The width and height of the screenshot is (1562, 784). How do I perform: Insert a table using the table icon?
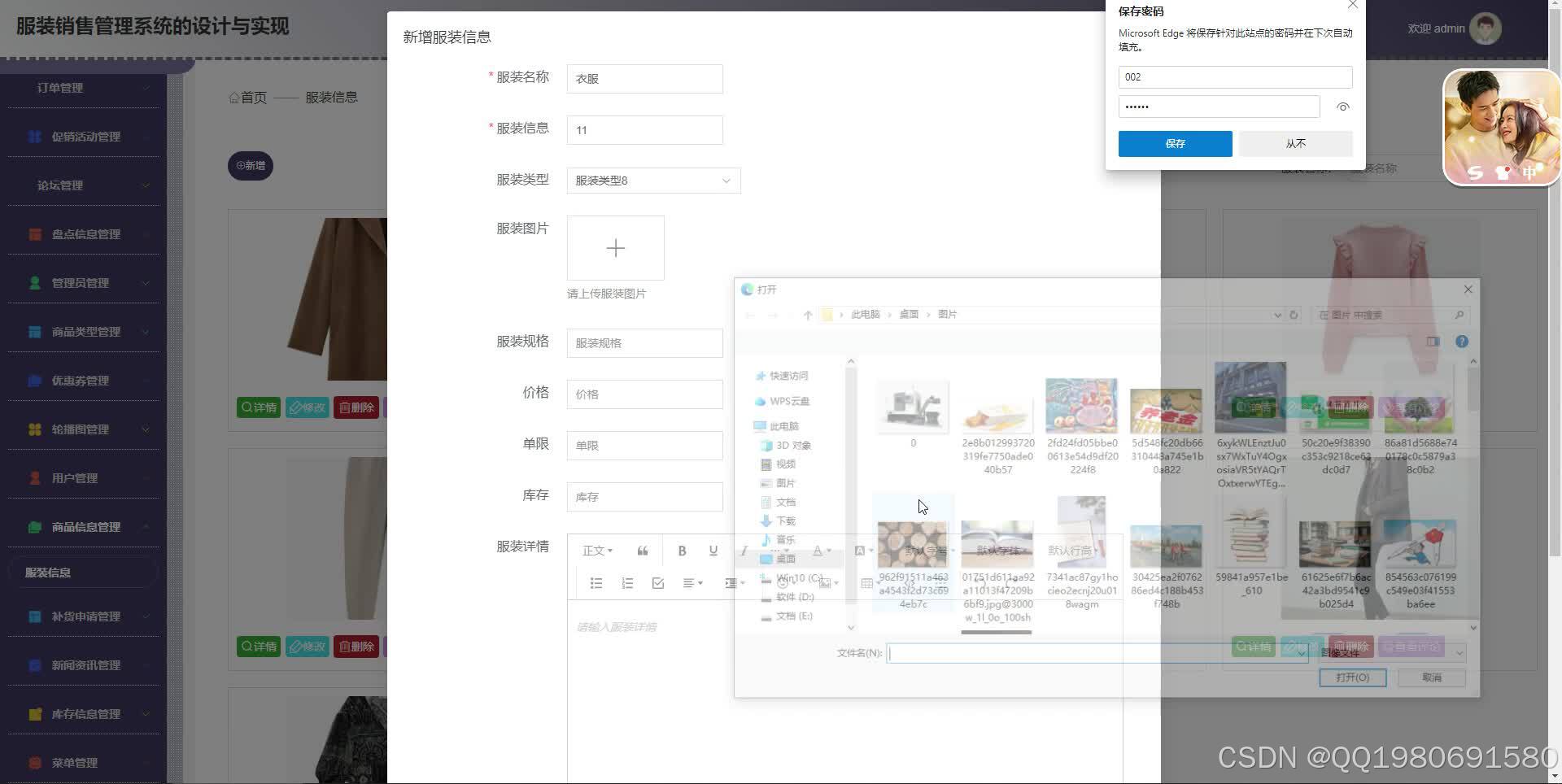pos(869,583)
